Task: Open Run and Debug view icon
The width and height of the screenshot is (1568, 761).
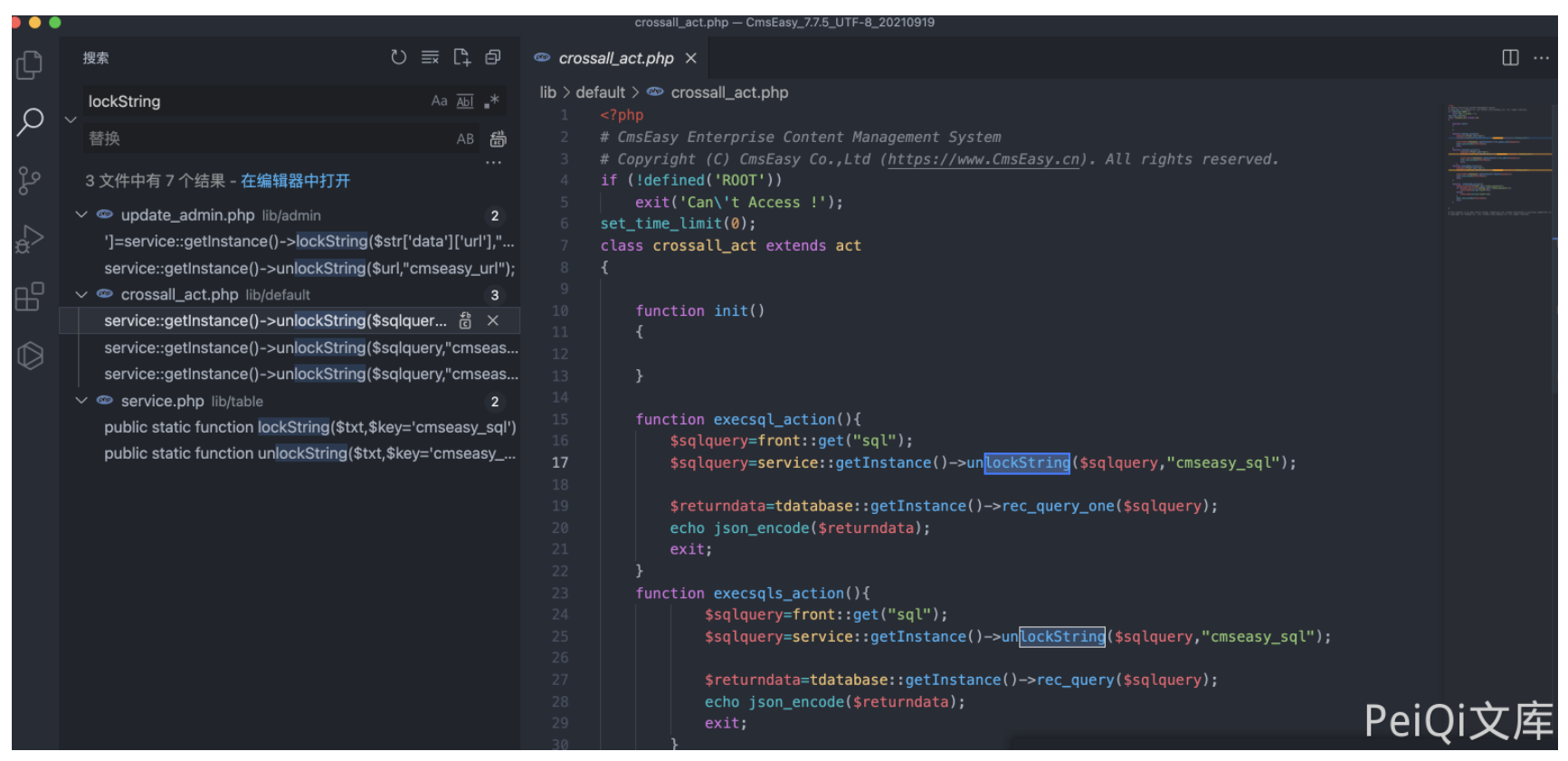Action: [x=30, y=239]
